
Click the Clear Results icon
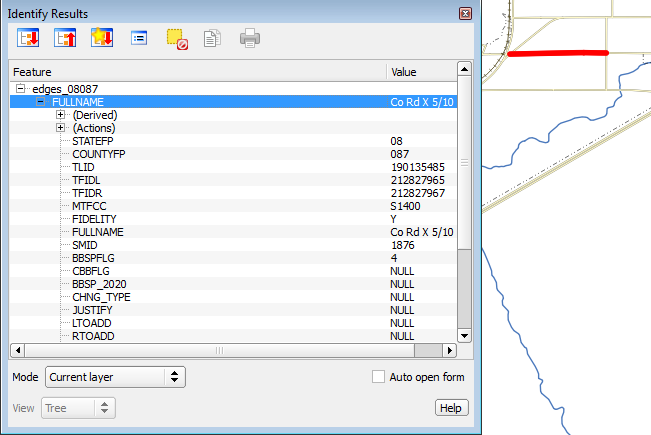pos(176,39)
